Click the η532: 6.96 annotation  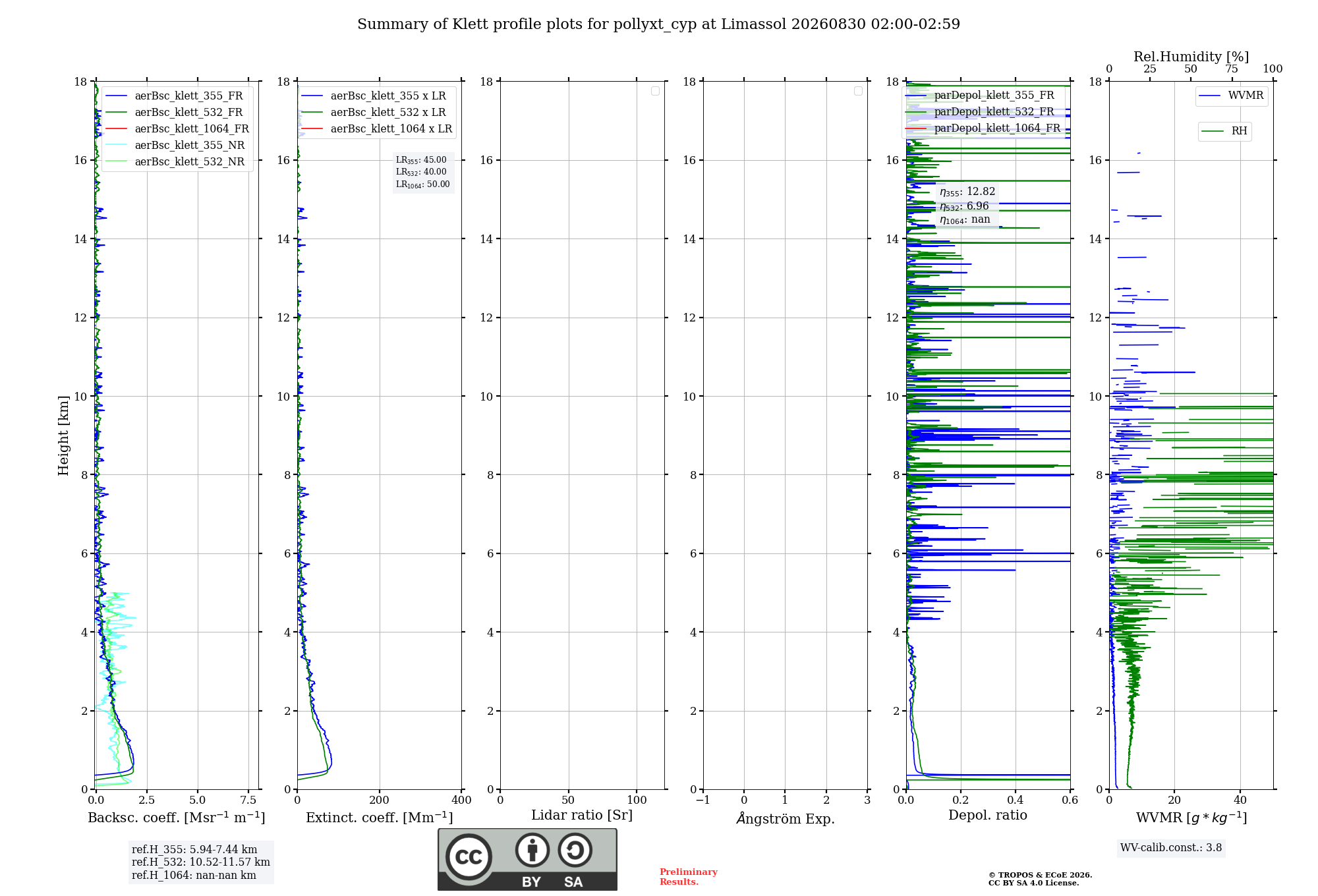point(964,206)
